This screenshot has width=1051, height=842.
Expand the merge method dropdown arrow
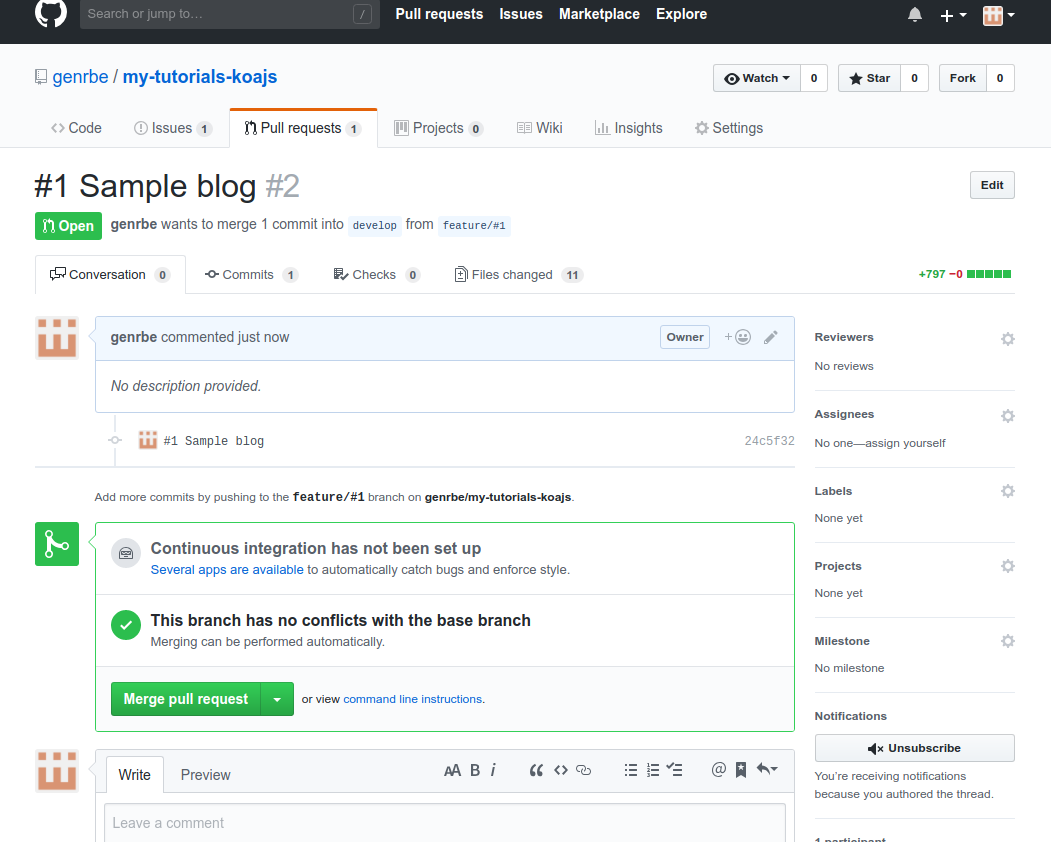coord(277,699)
